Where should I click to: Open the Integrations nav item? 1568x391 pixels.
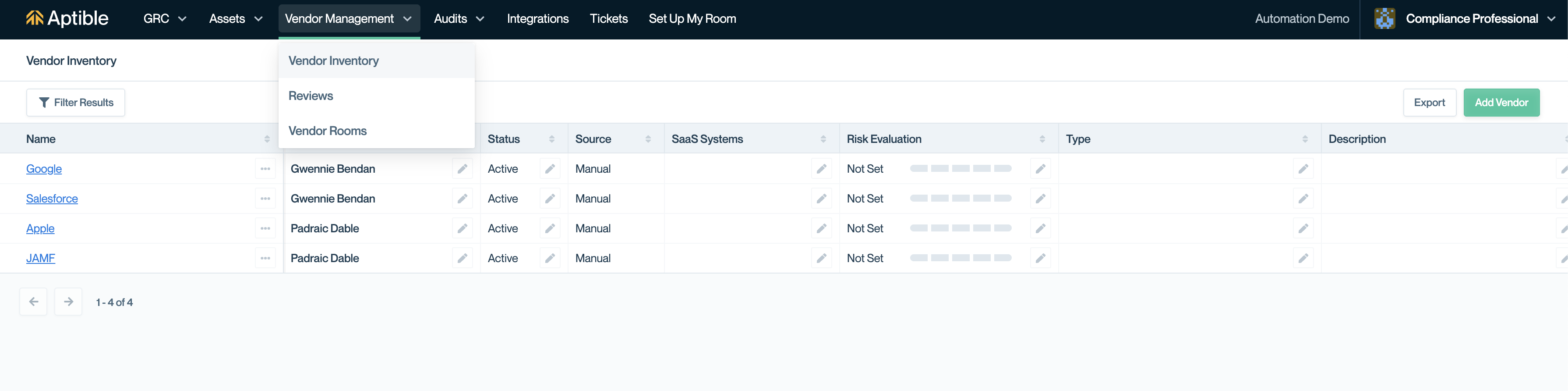pos(538,19)
